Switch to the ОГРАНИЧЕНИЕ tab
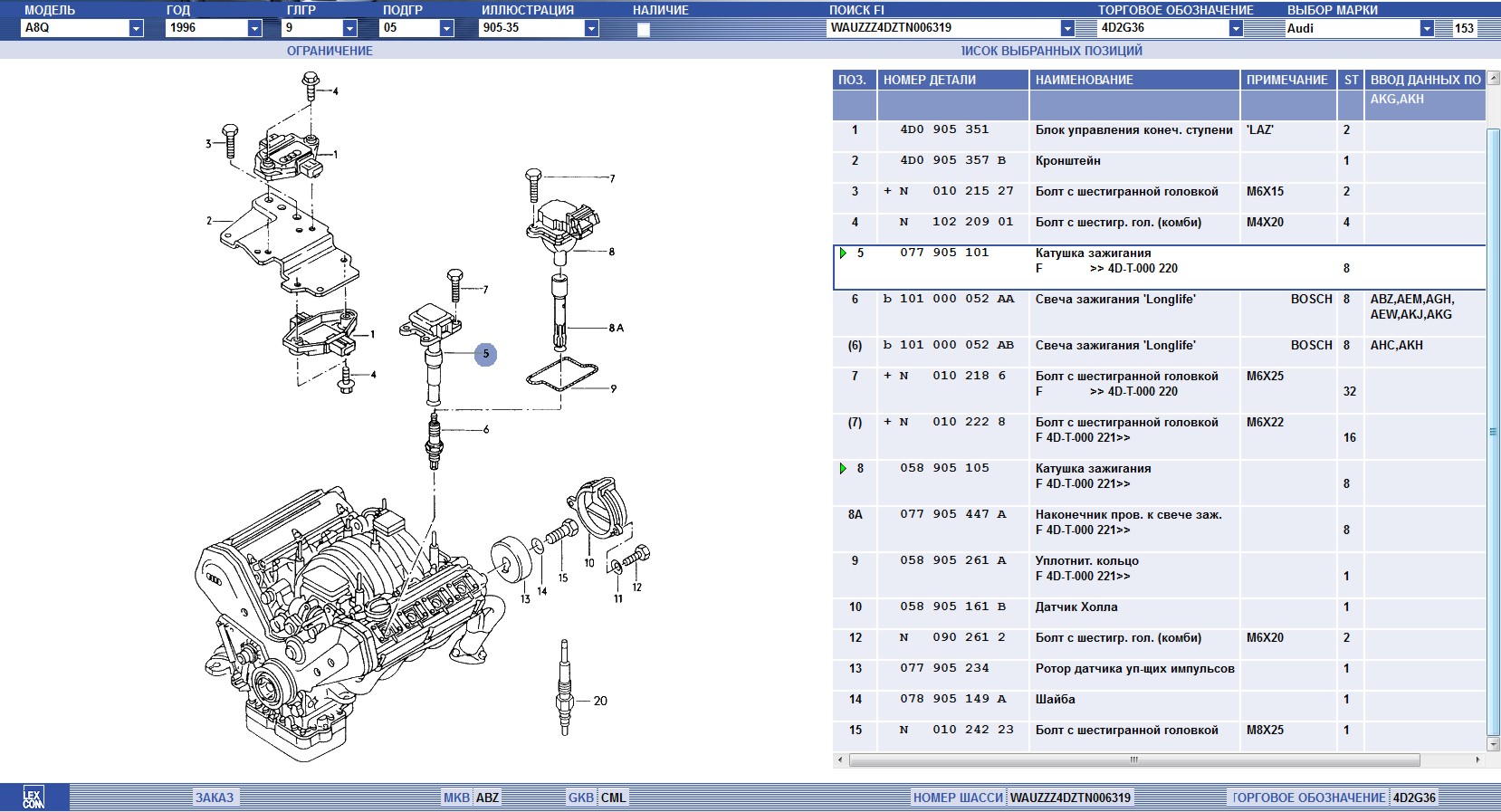Screen dimensions: 1501x812 pos(330,51)
